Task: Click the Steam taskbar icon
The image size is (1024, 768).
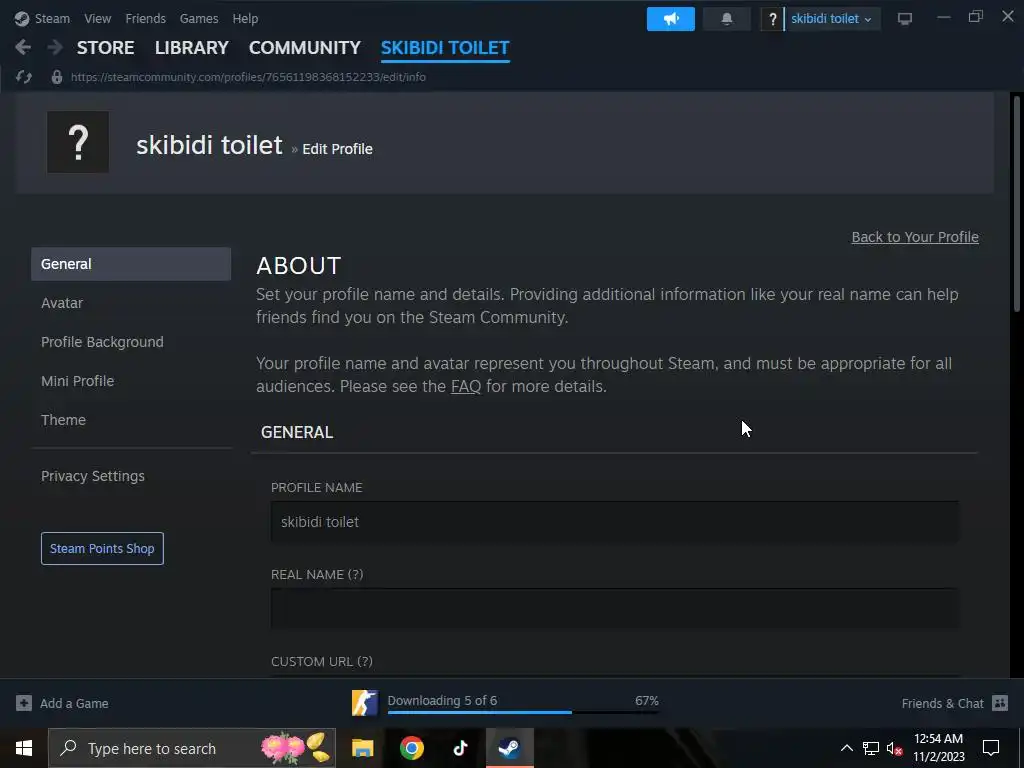Action: pos(509,748)
